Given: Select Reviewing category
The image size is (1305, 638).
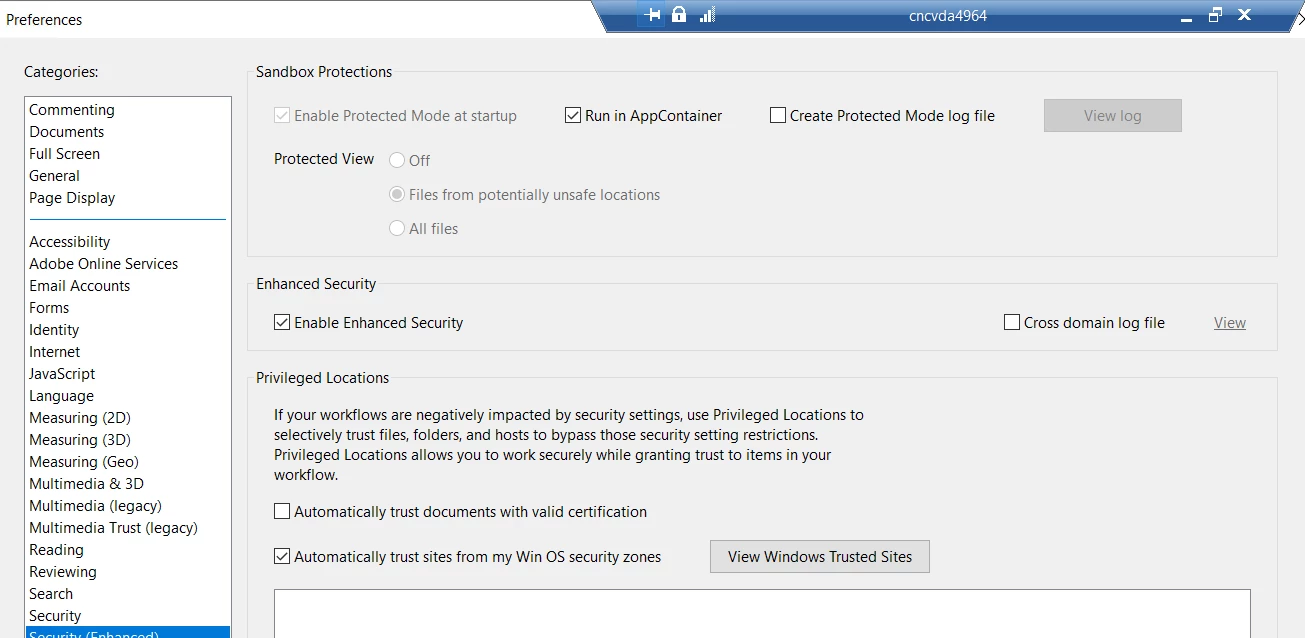Looking at the screenshot, I should [128, 571].
